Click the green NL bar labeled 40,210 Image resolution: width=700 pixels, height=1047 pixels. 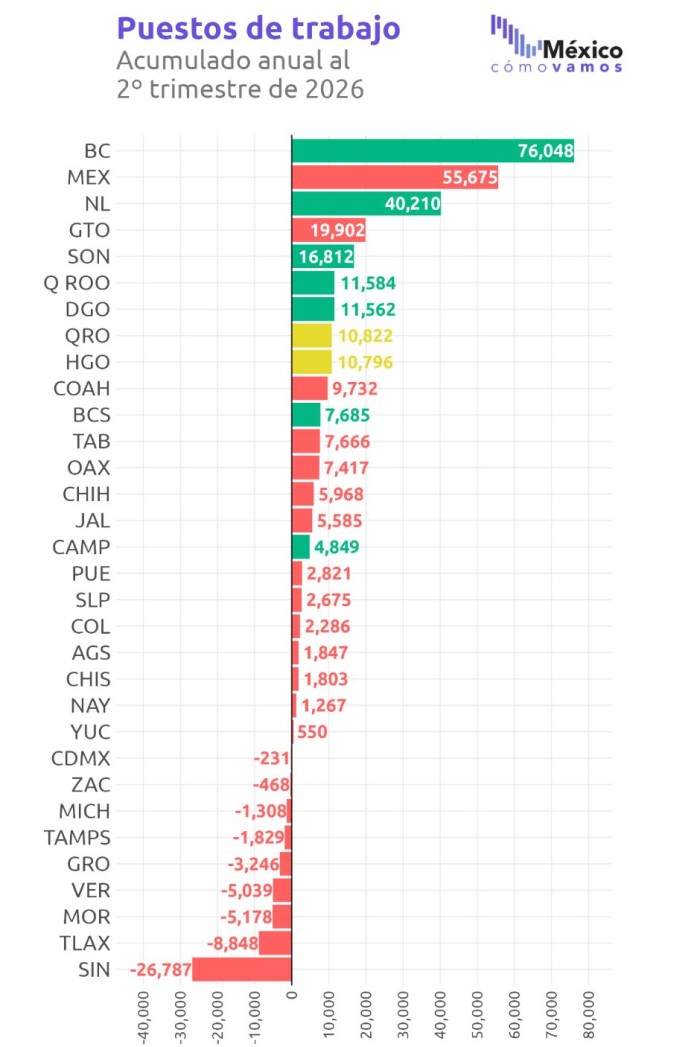point(366,204)
